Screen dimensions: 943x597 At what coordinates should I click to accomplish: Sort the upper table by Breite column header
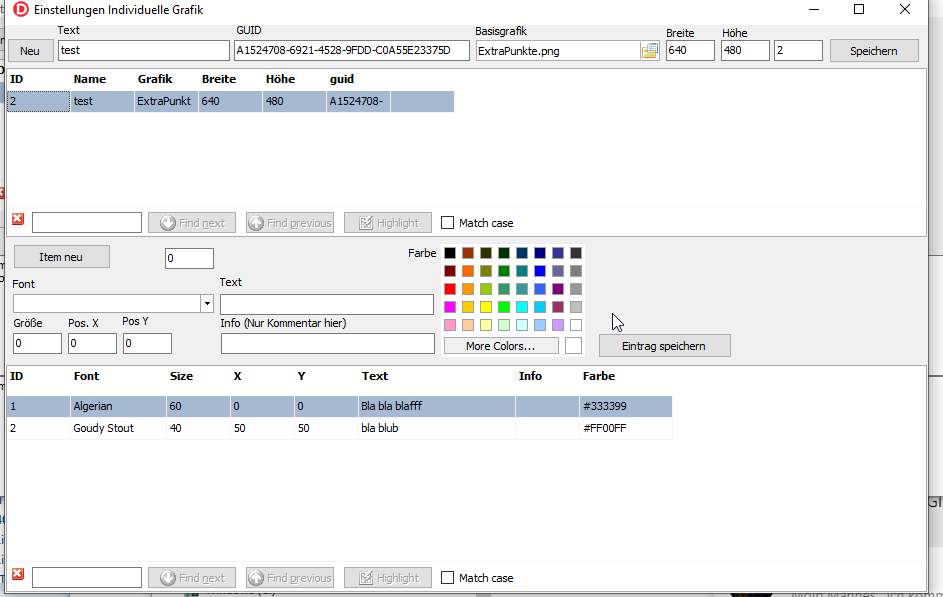218,78
